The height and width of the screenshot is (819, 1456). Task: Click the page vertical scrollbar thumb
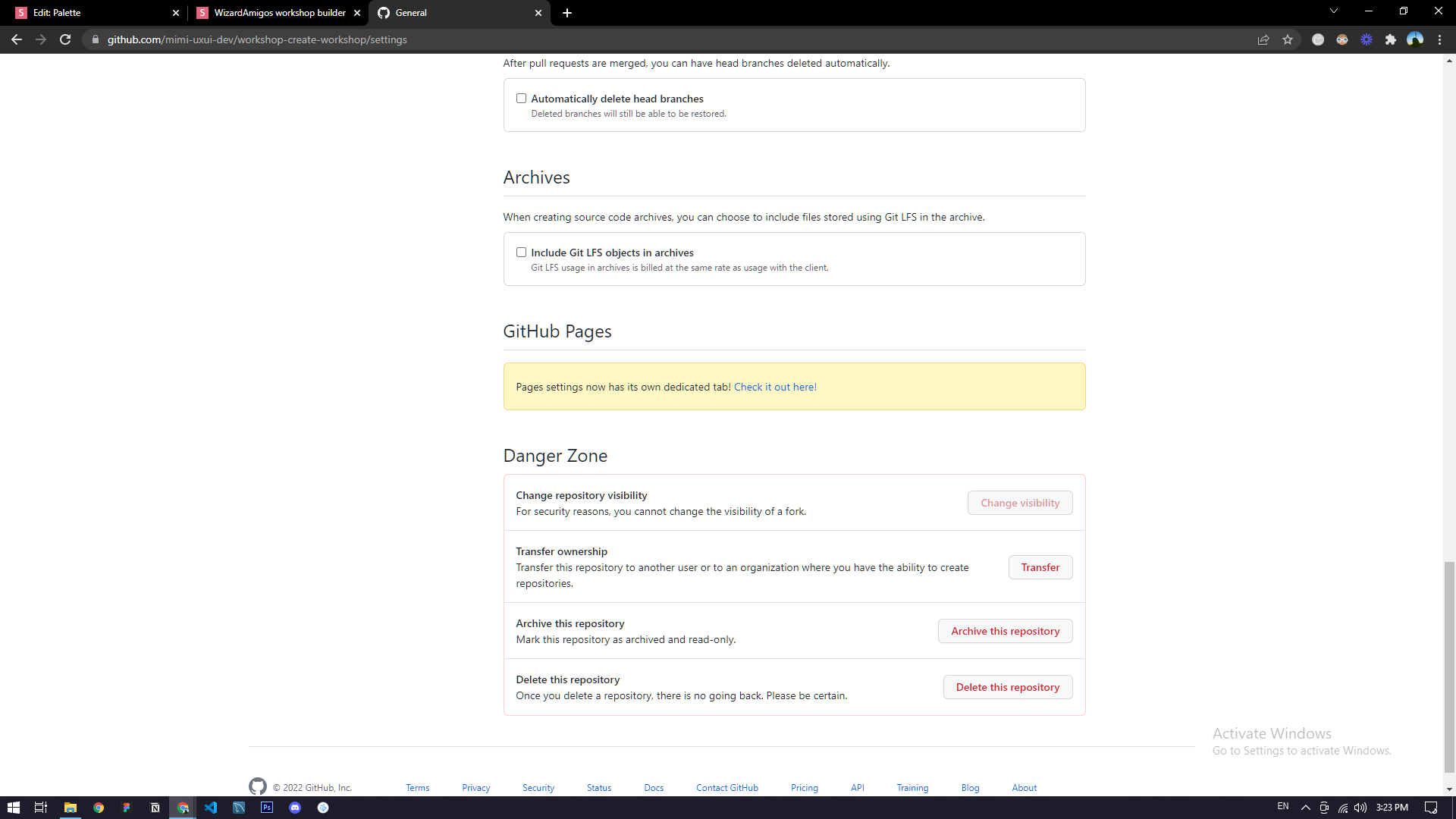pyautogui.click(x=1449, y=667)
